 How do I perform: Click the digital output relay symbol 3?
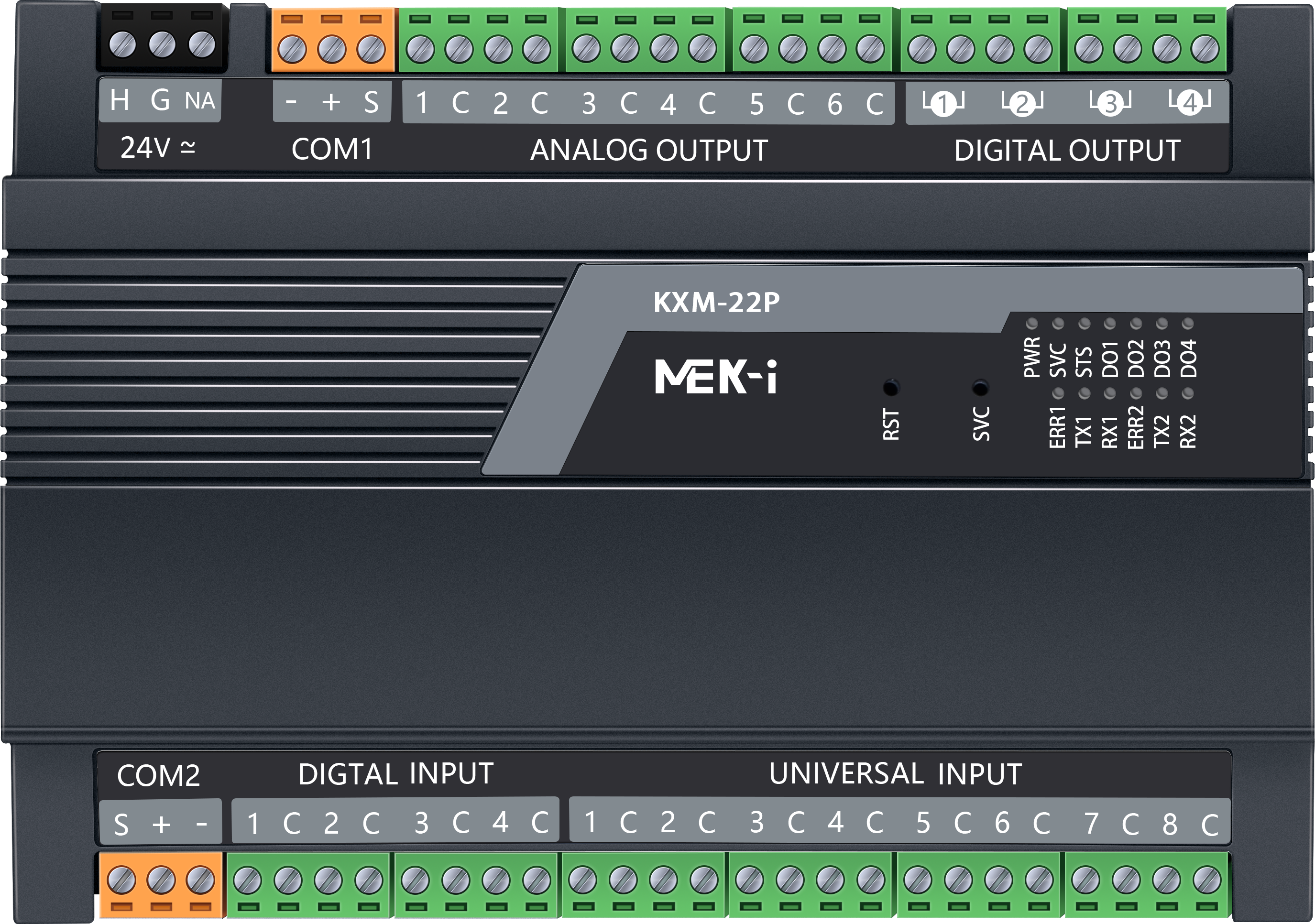[x=1110, y=103]
